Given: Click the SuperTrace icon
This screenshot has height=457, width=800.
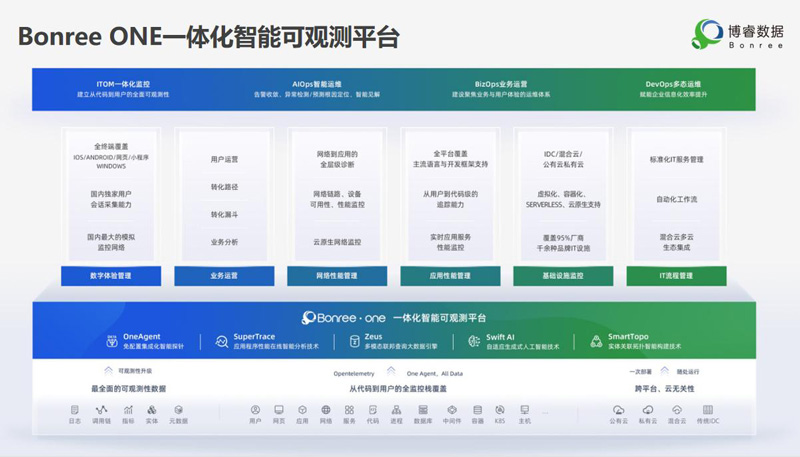Looking at the screenshot, I should pyautogui.click(x=221, y=342).
